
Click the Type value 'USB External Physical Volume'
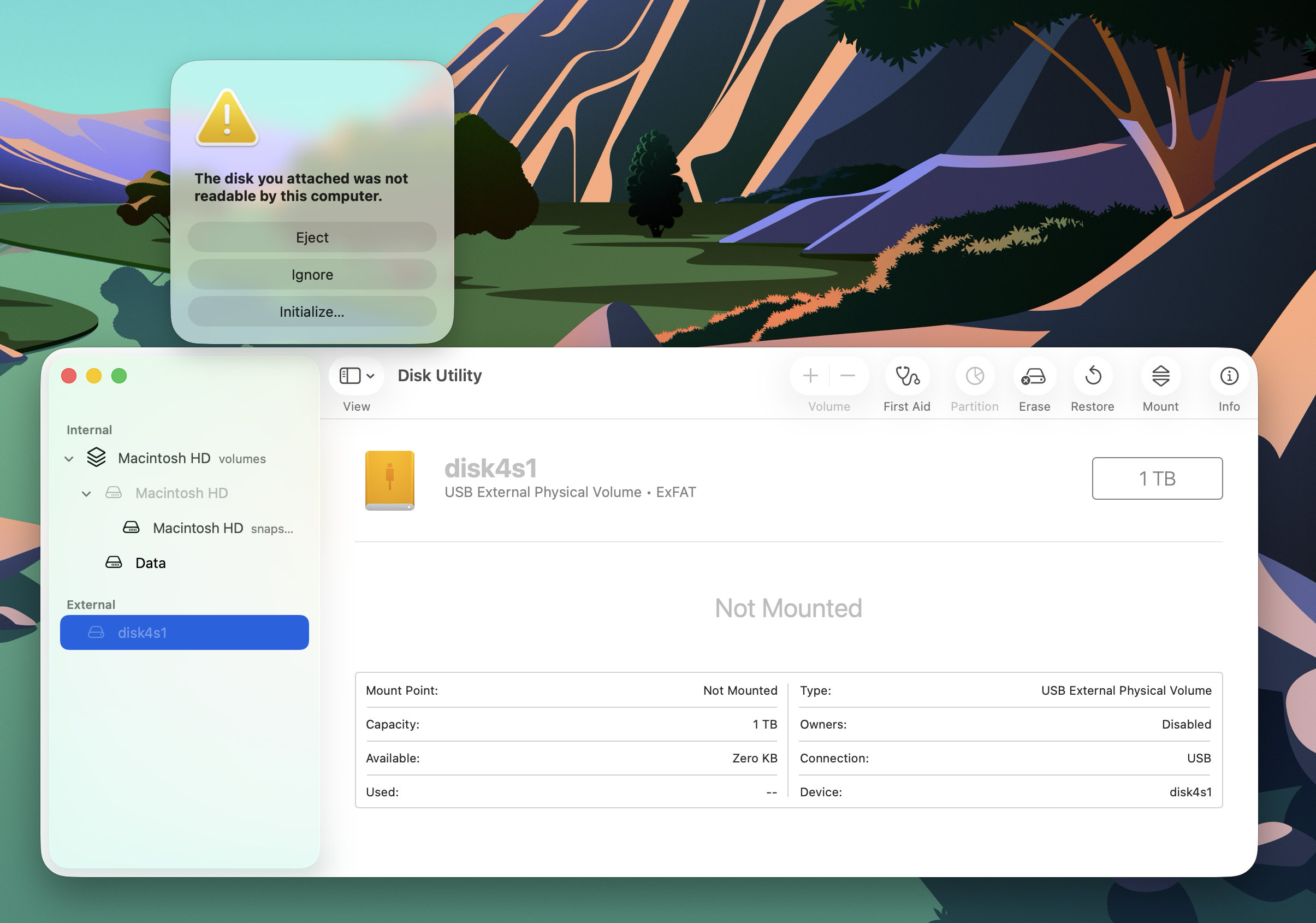pyautogui.click(x=1126, y=690)
